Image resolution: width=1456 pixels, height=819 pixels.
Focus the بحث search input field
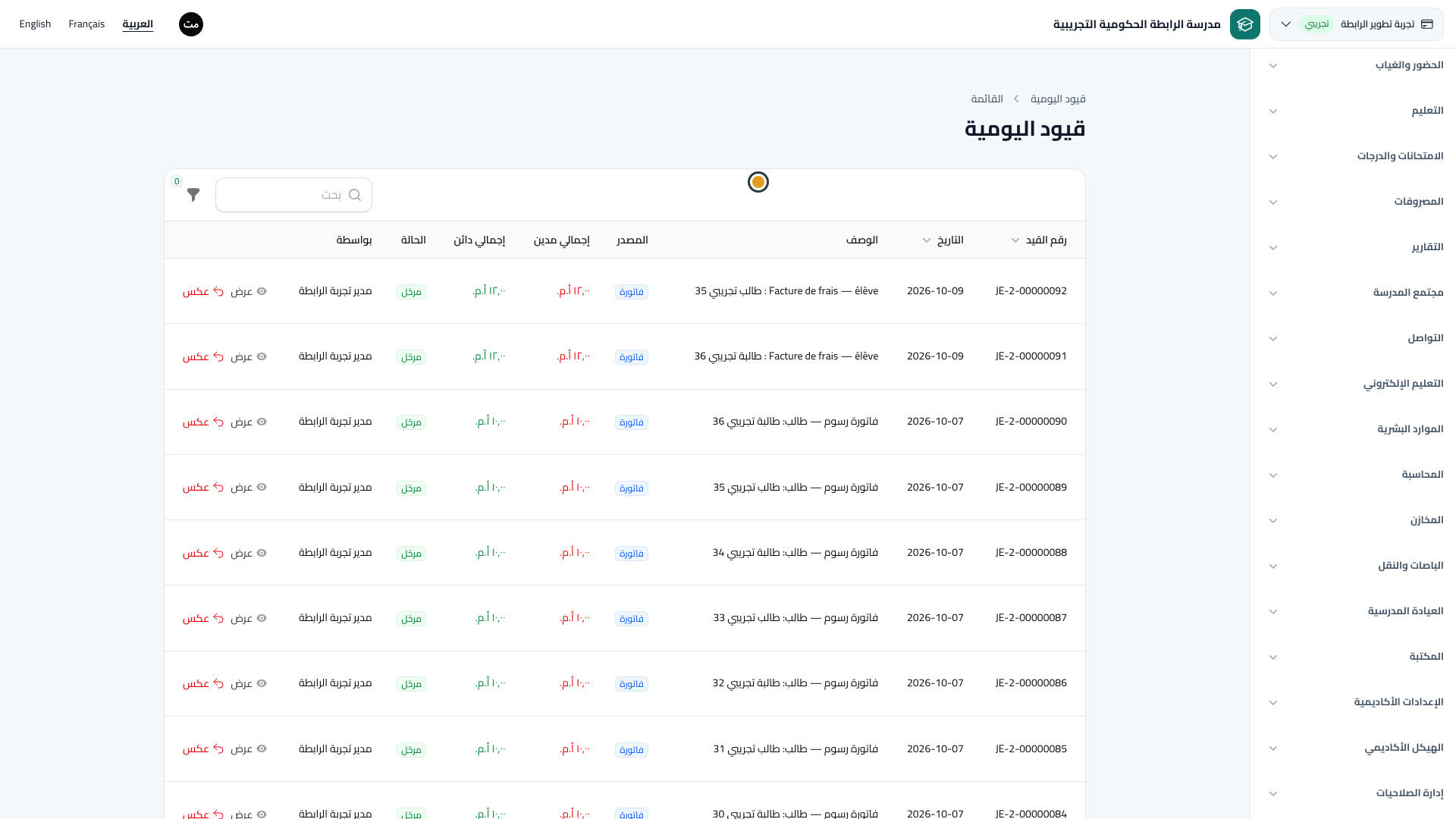point(293,195)
